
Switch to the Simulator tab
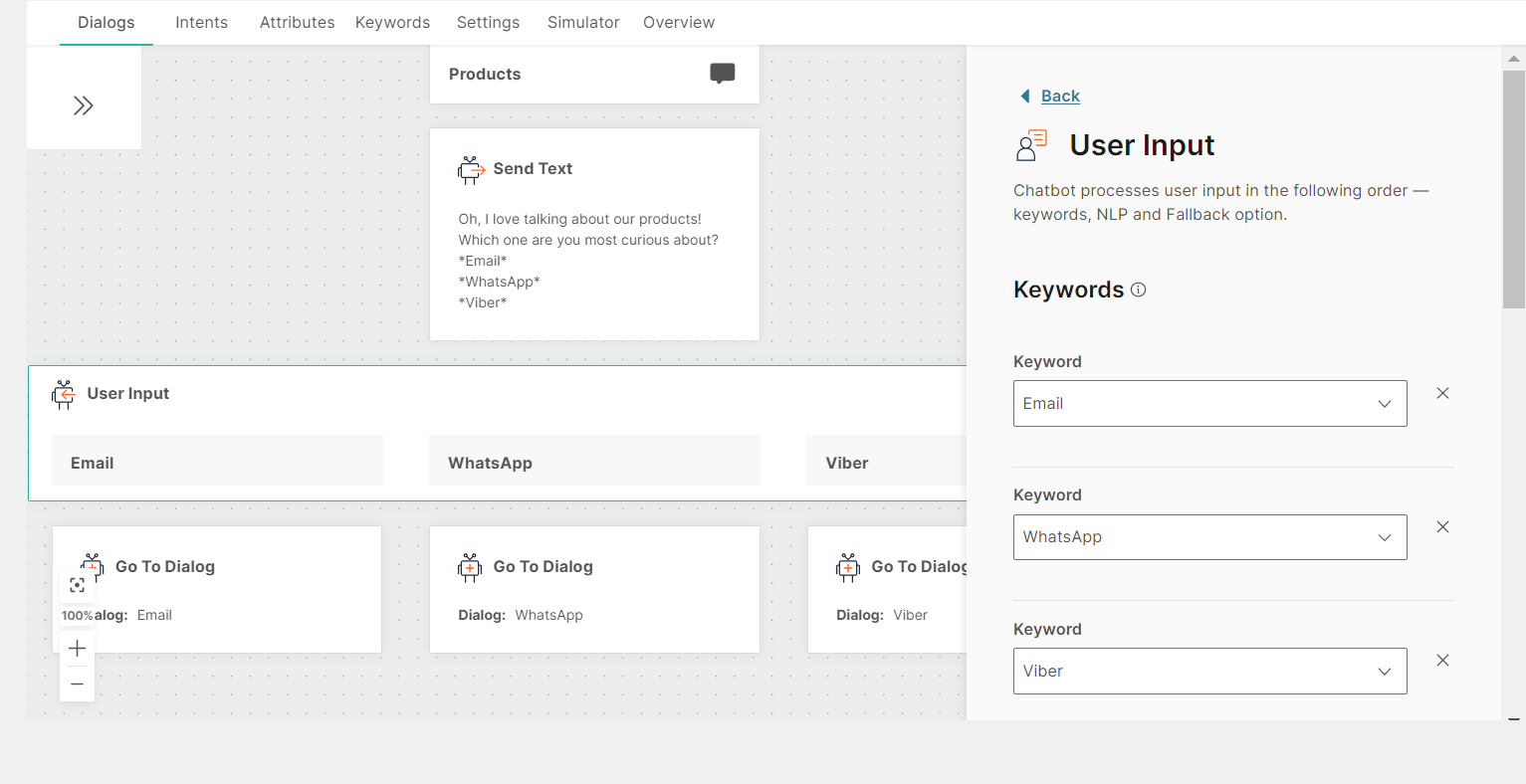[x=583, y=22]
